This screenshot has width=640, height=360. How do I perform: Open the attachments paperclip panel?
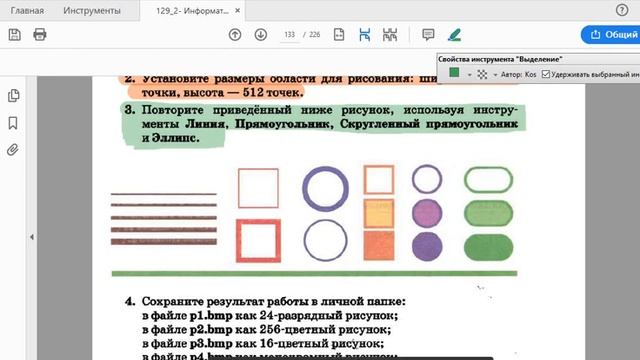point(13,150)
